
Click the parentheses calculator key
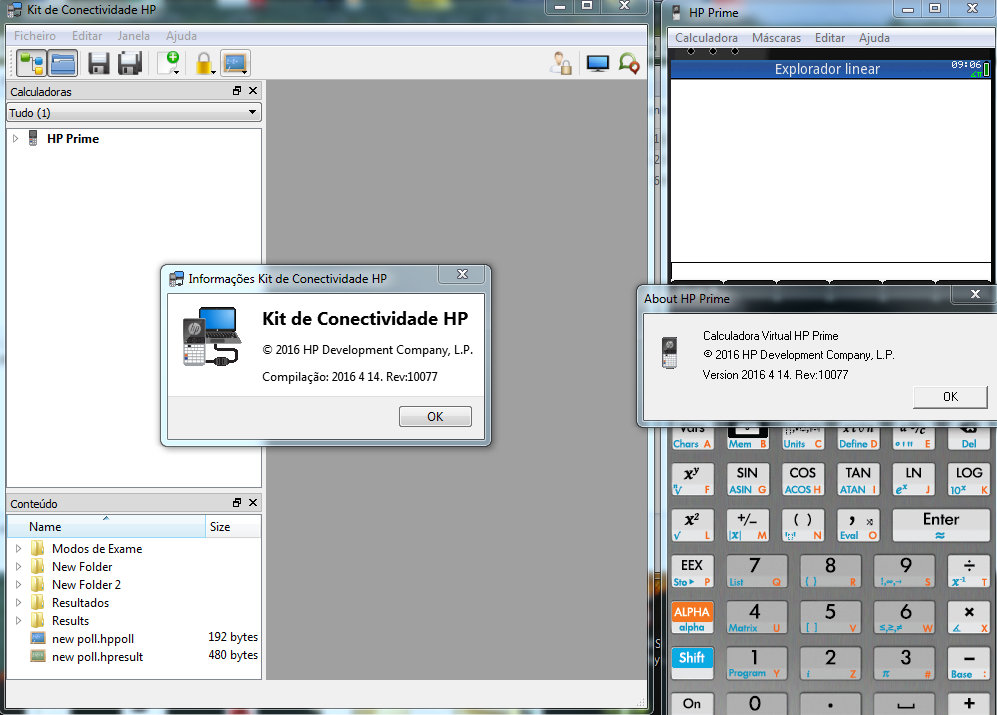(x=803, y=525)
